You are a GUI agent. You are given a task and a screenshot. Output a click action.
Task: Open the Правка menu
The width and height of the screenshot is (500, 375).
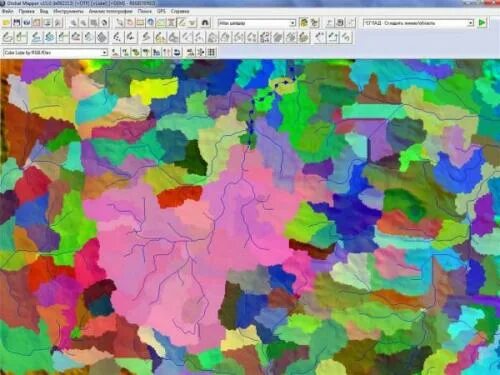(x=26, y=11)
